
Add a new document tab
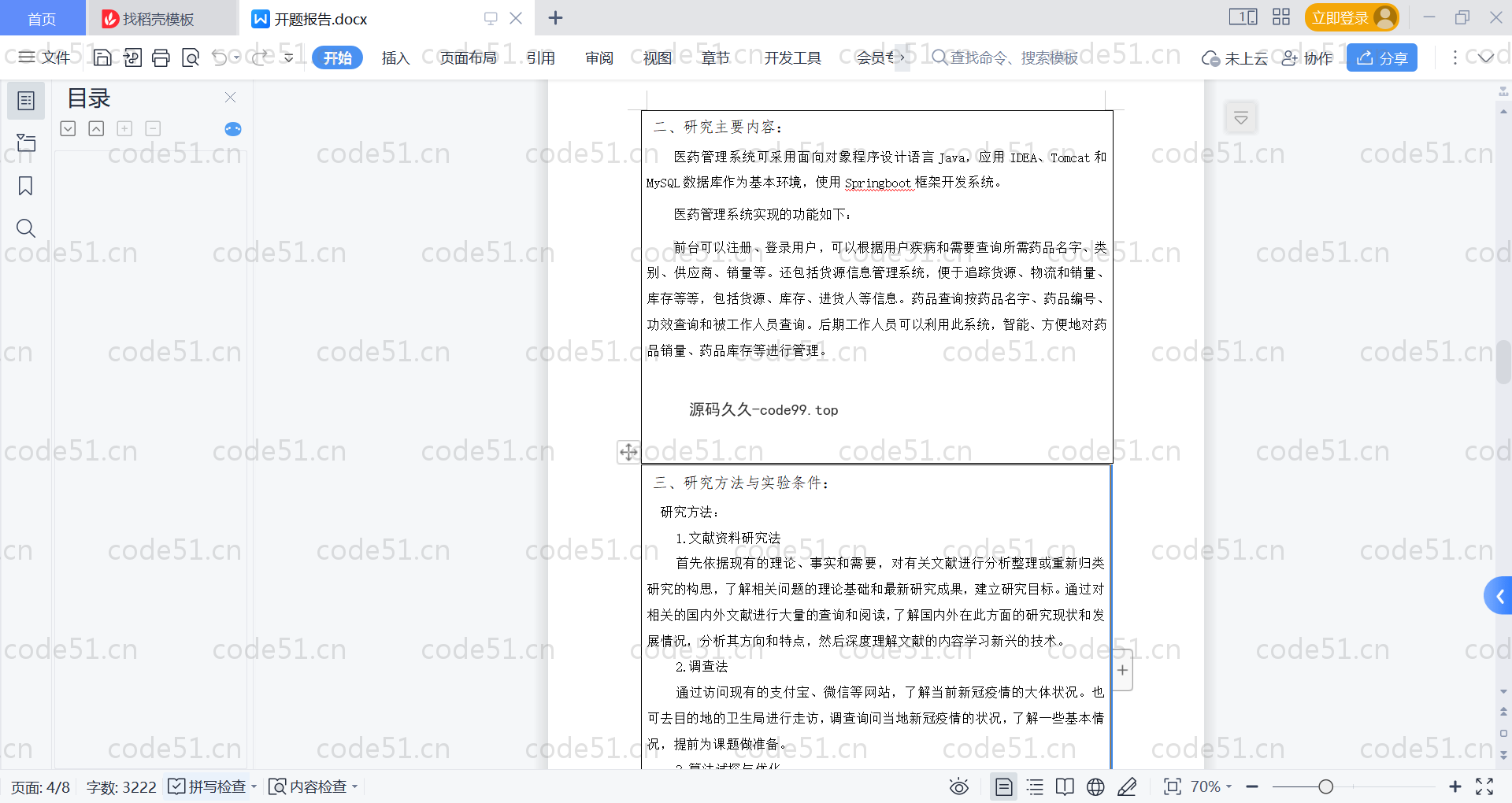click(x=555, y=17)
